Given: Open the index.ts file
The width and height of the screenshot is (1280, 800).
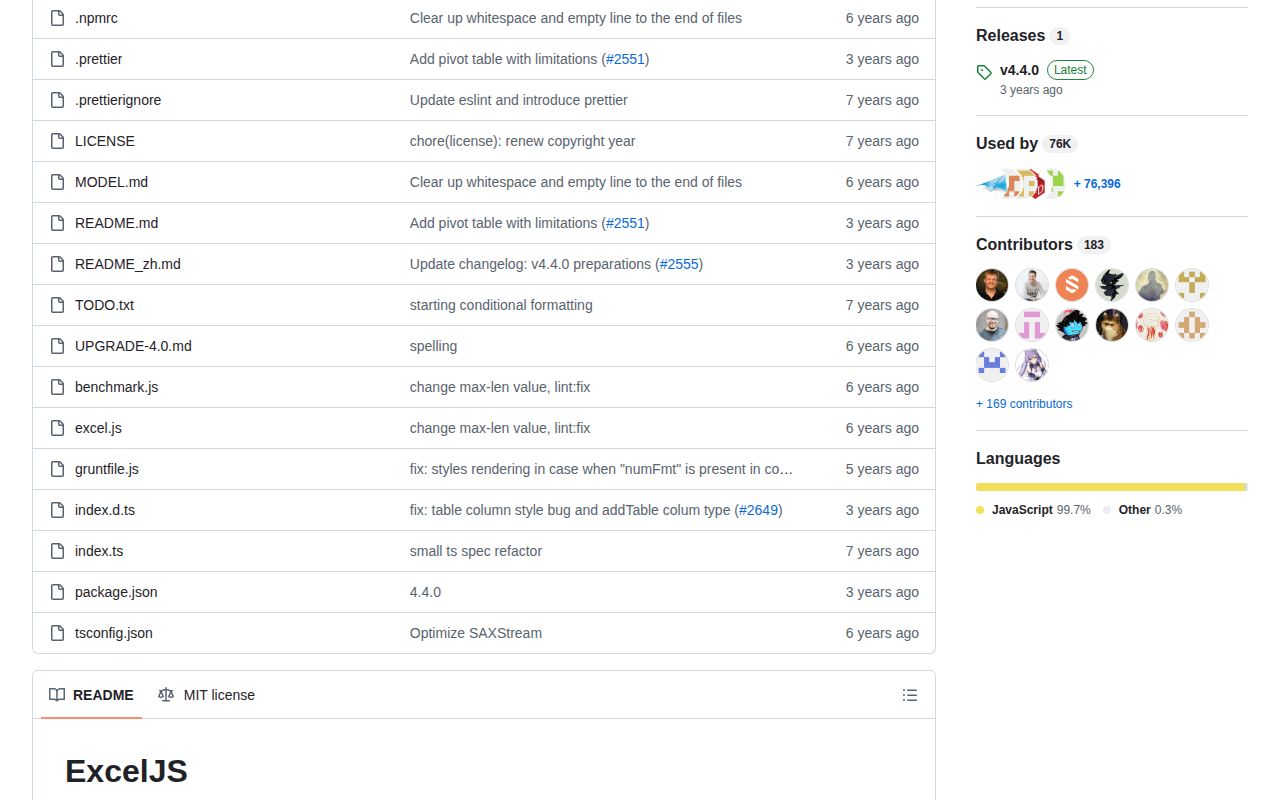Looking at the screenshot, I should click(99, 551).
